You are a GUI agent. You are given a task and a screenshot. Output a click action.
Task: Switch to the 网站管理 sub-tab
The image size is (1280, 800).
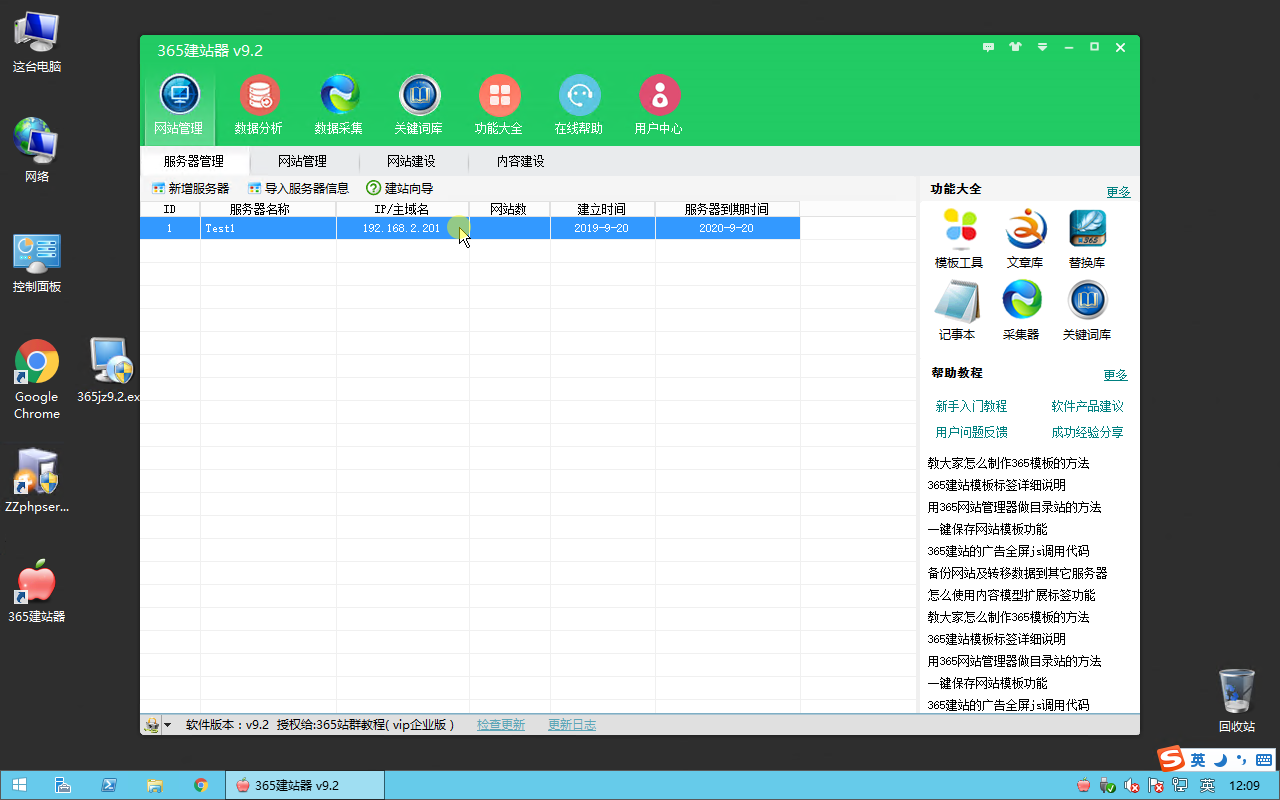click(x=302, y=161)
